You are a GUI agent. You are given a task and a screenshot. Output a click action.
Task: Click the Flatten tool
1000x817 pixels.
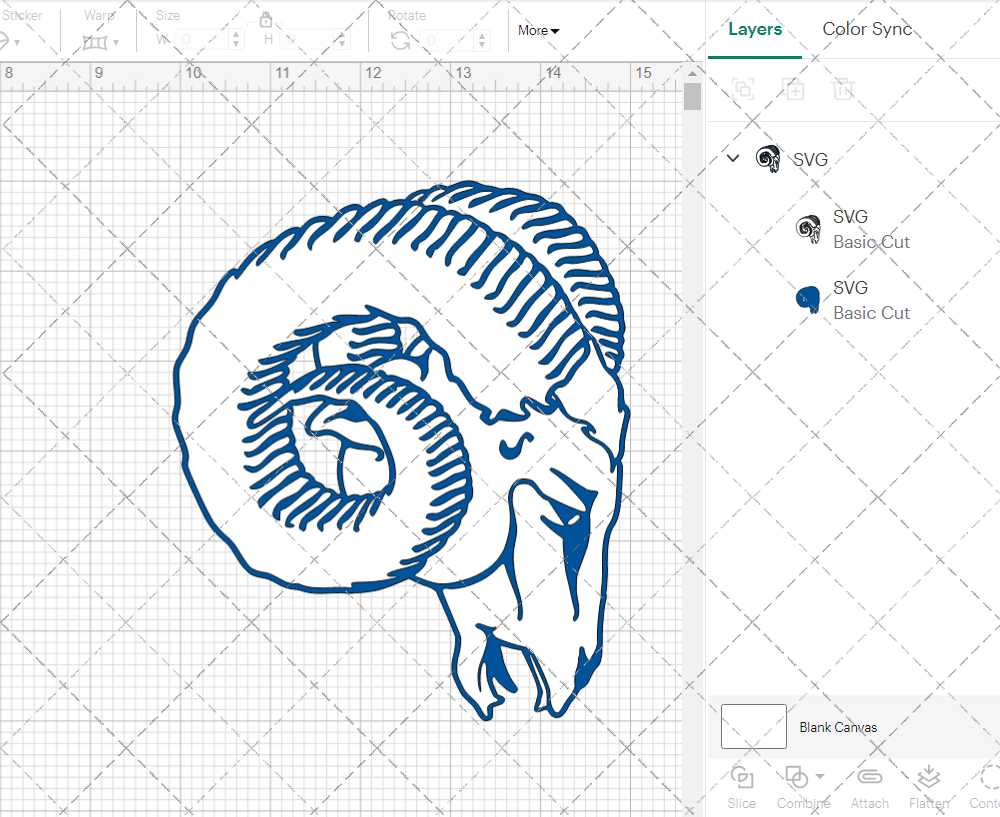pos(929,787)
